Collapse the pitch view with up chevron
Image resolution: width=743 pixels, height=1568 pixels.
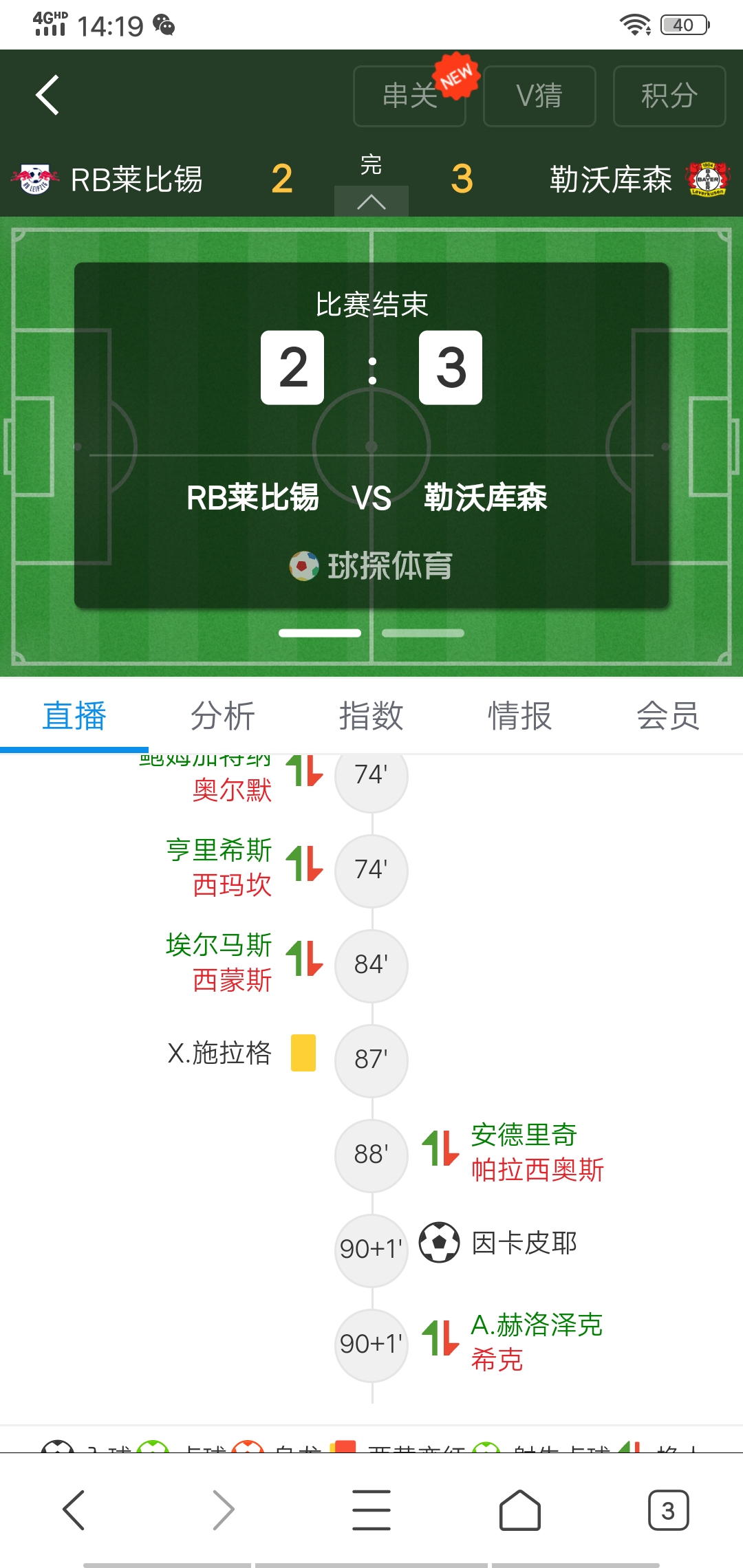(371, 202)
